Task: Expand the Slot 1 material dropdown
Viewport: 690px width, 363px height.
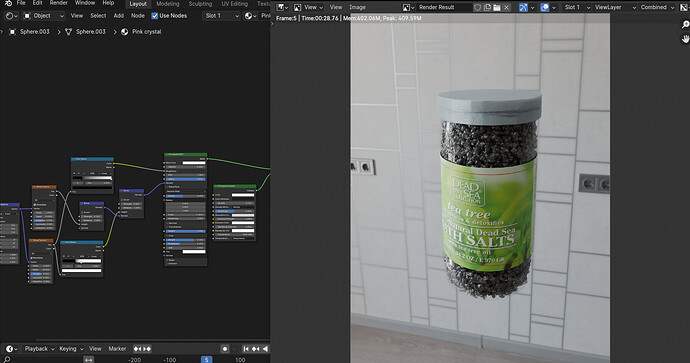Action: (x=222, y=16)
